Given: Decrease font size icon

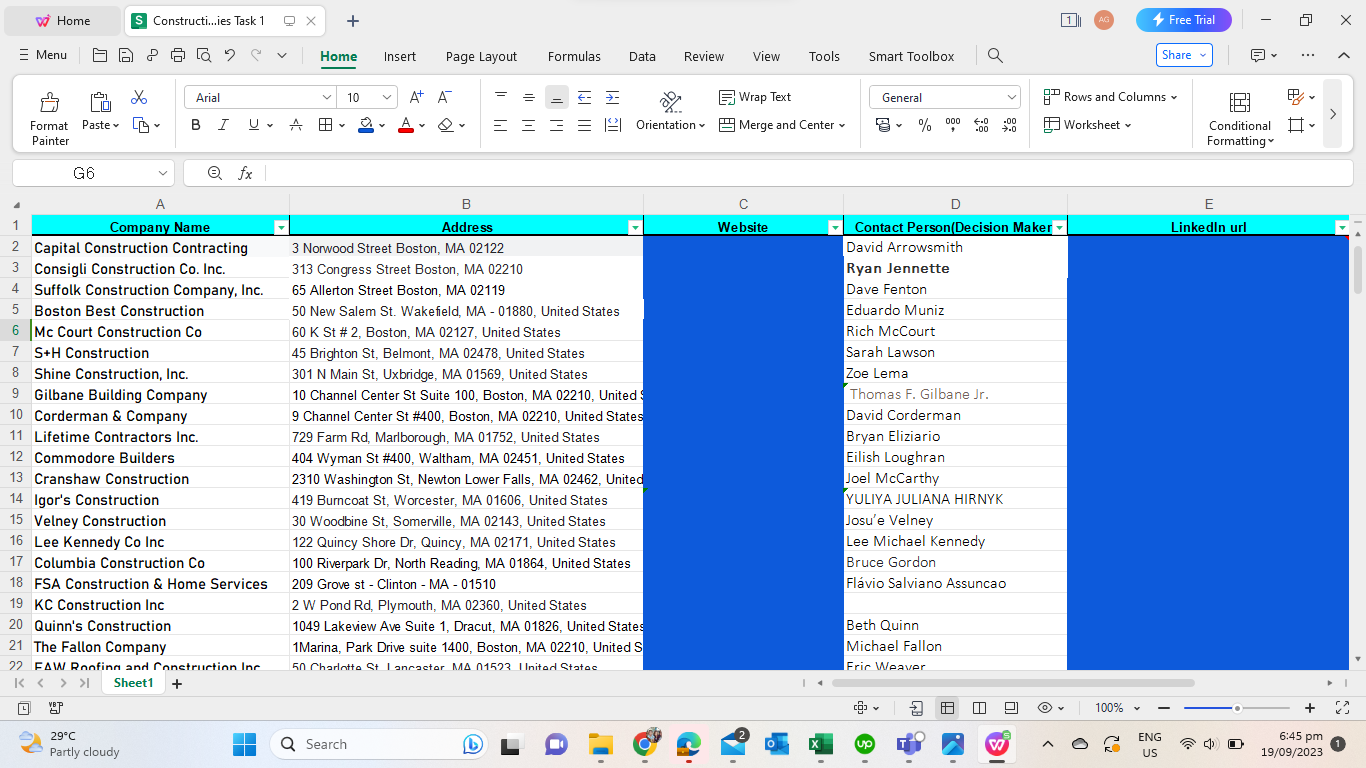Looking at the screenshot, I should (x=445, y=97).
